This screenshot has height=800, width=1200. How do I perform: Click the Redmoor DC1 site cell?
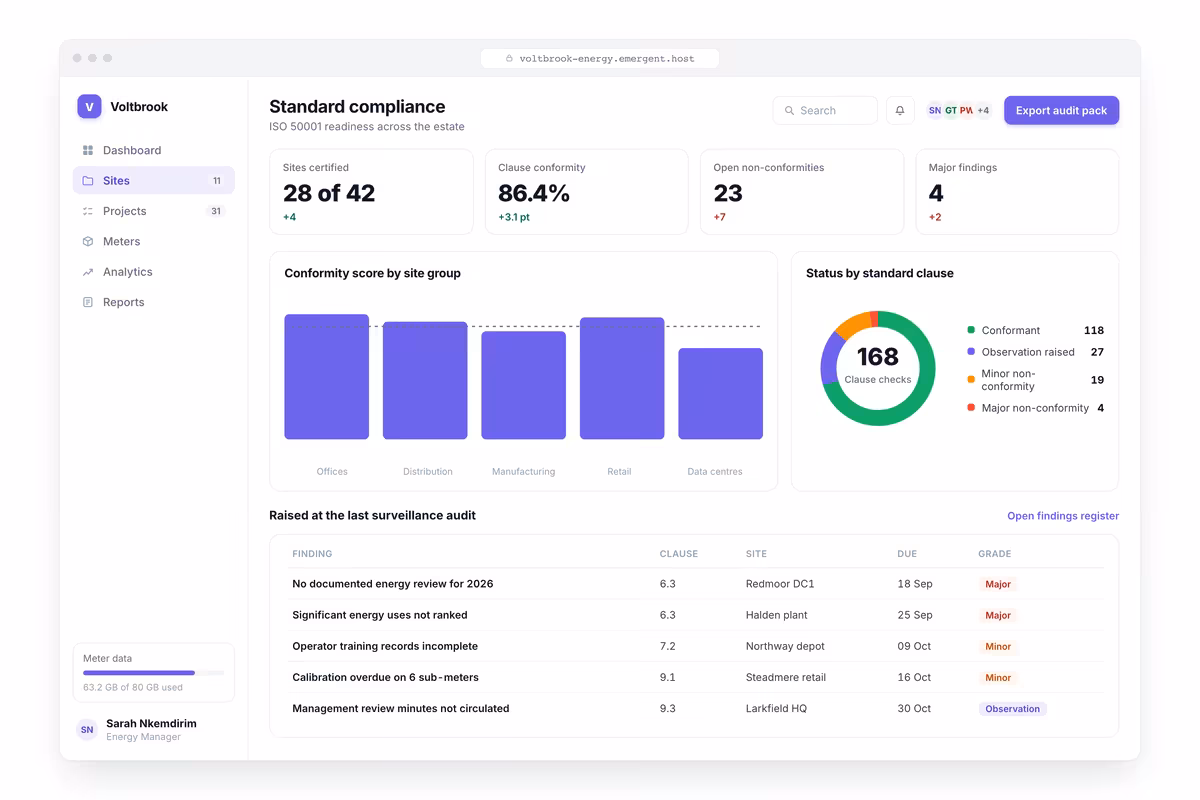point(780,584)
